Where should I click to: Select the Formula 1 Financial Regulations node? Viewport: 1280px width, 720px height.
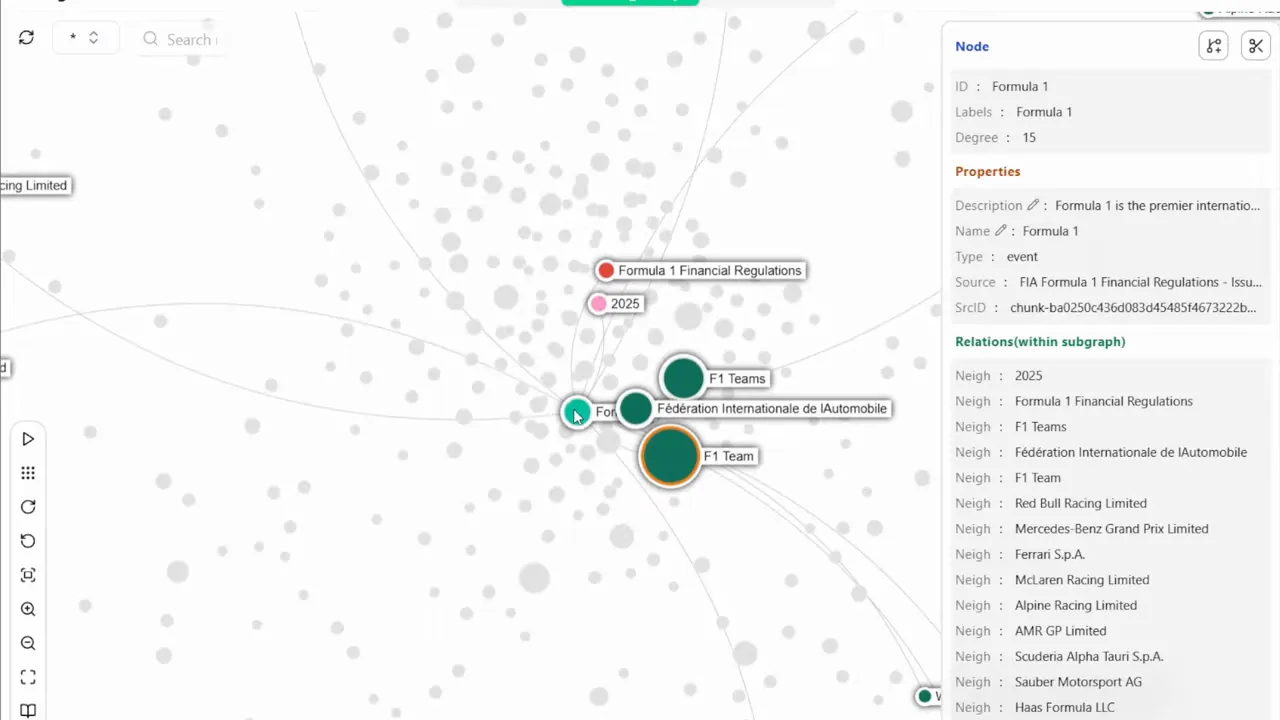[x=606, y=270]
